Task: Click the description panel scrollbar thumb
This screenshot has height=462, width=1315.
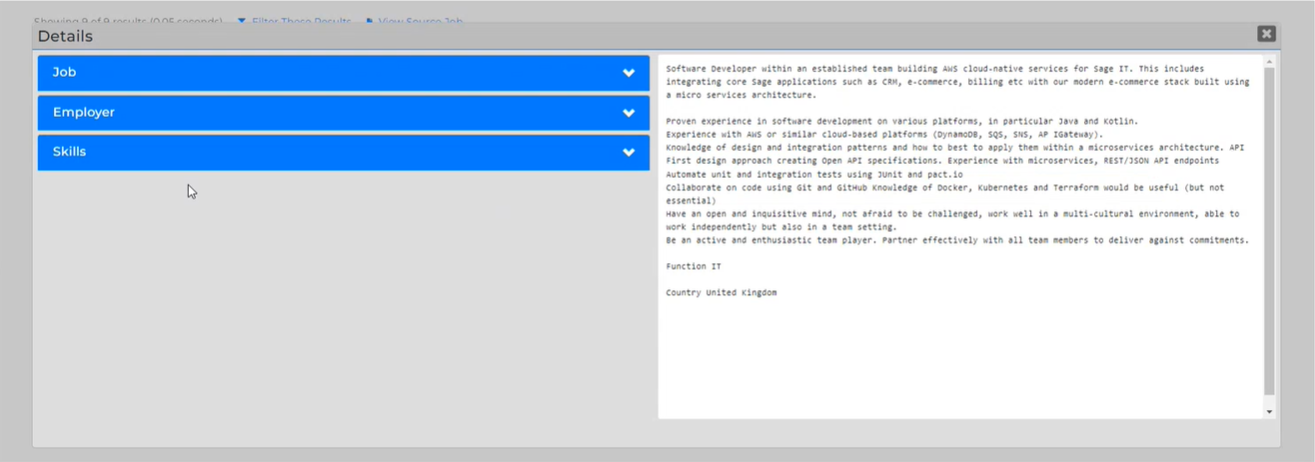Action: (x=1269, y=230)
